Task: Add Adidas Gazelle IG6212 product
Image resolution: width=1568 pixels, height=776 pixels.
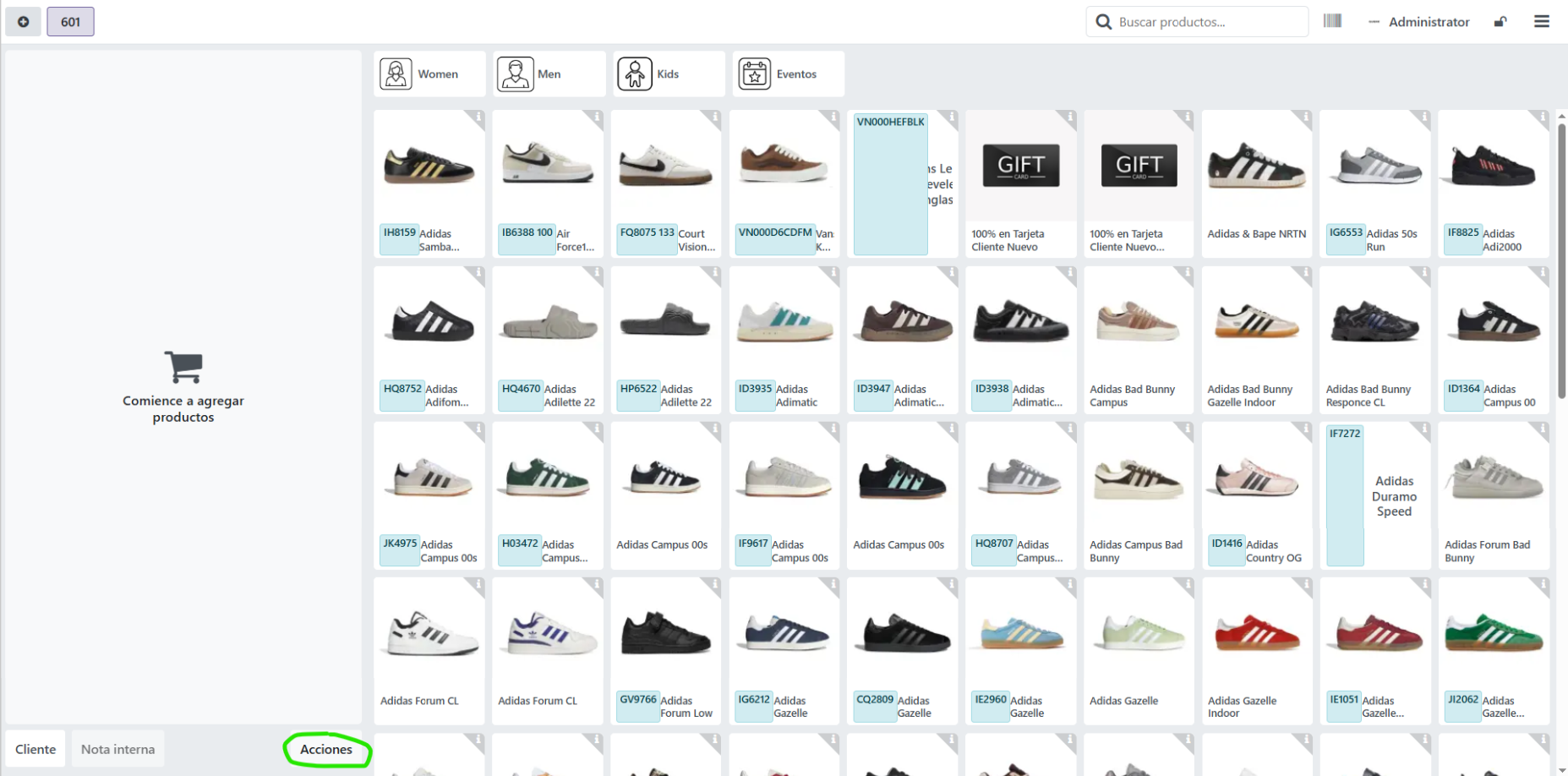Action: (784, 651)
